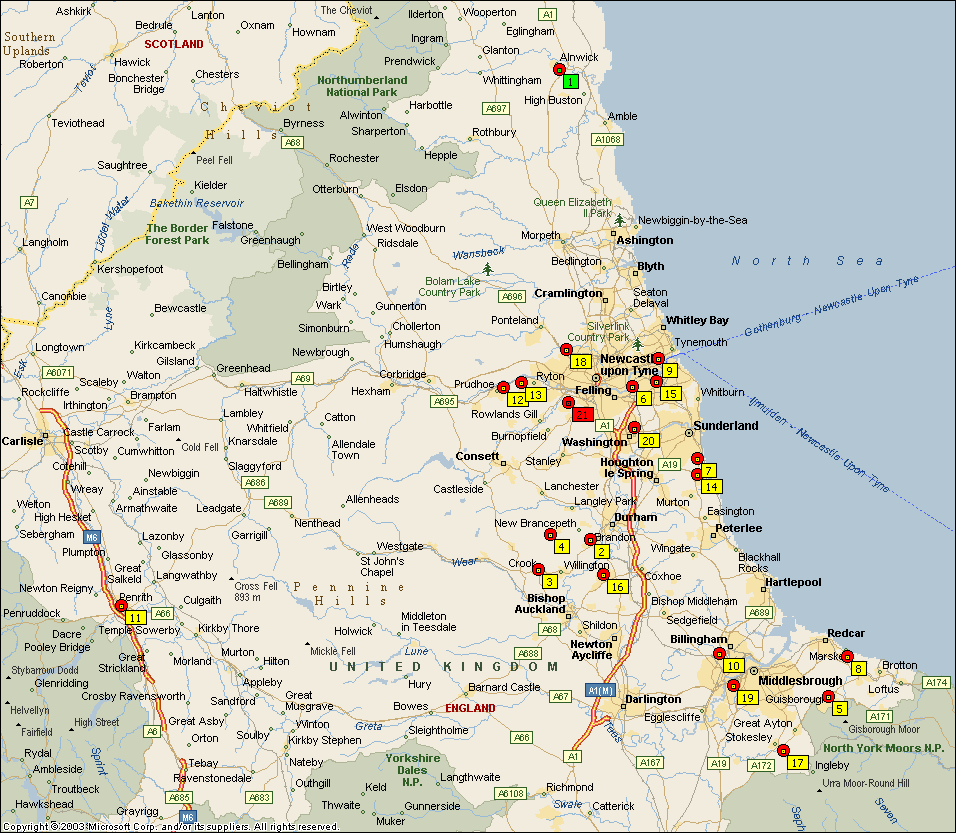Click marker 20 near Washington

648,440
